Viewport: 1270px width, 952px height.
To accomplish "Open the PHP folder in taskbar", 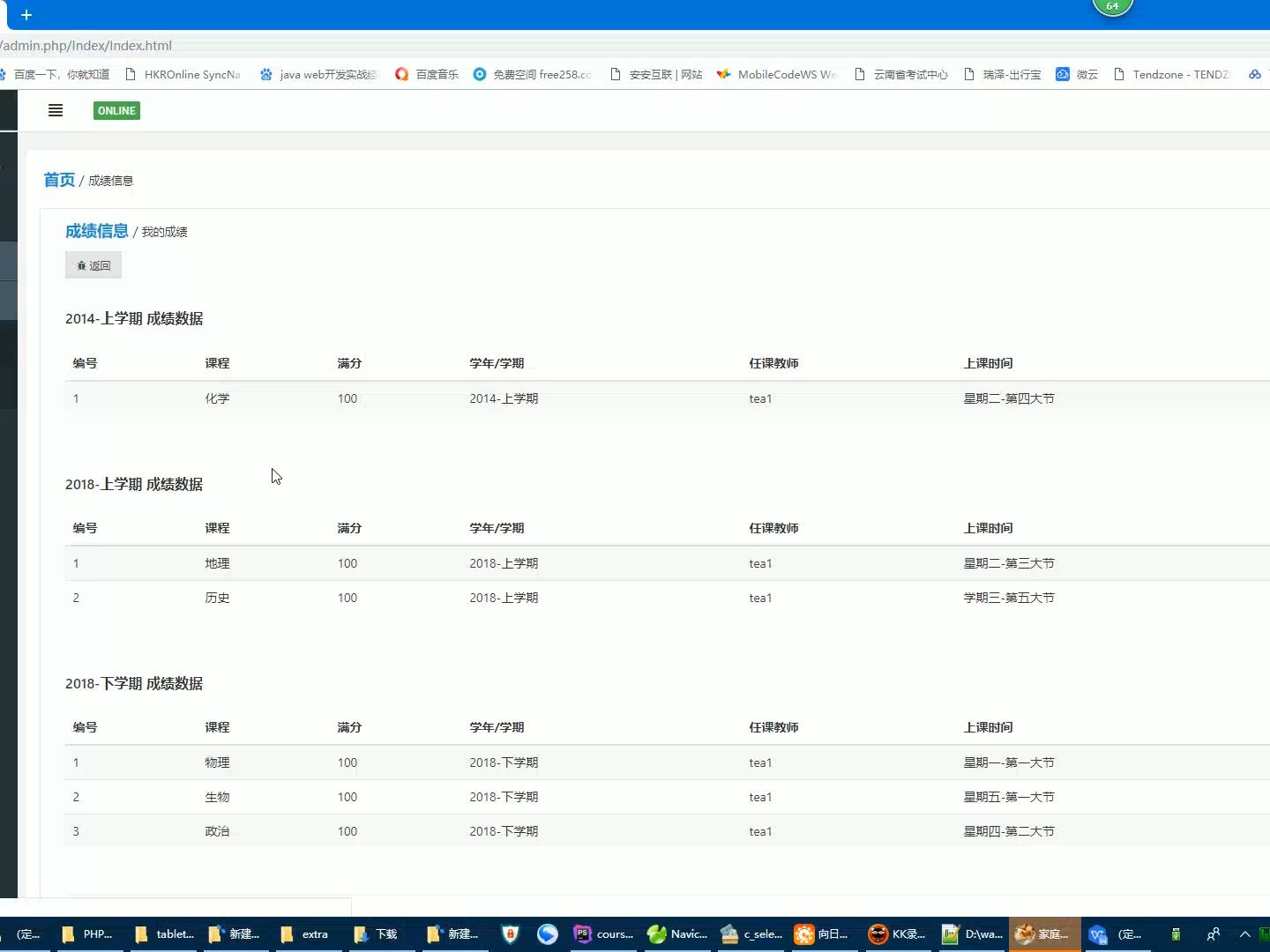I will click(x=88, y=934).
